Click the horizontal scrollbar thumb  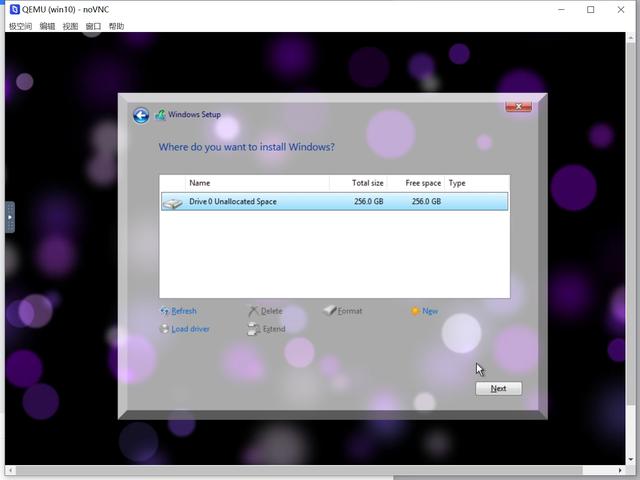[x=299, y=470]
